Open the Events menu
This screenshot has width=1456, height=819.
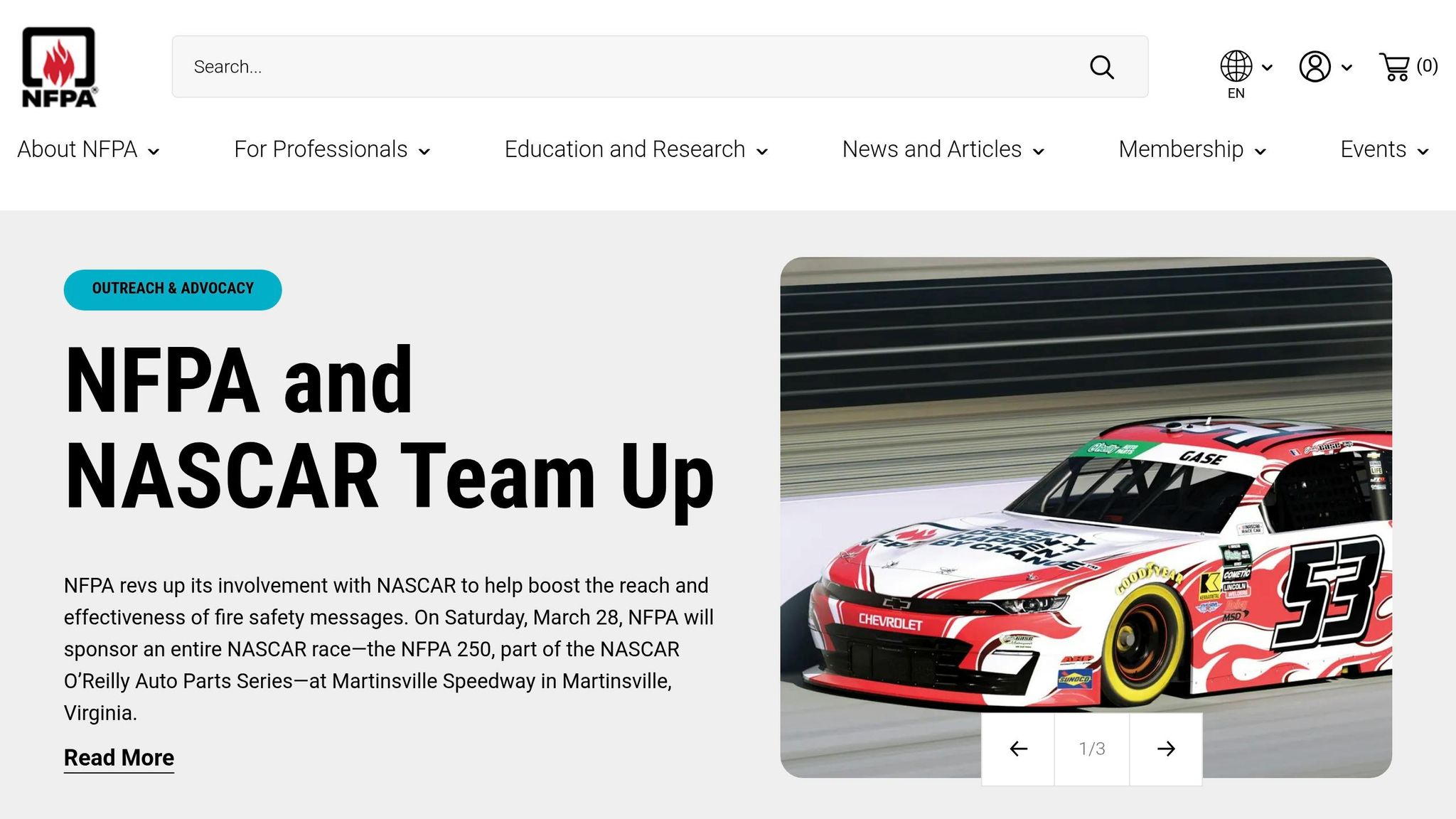(x=1384, y=149)
